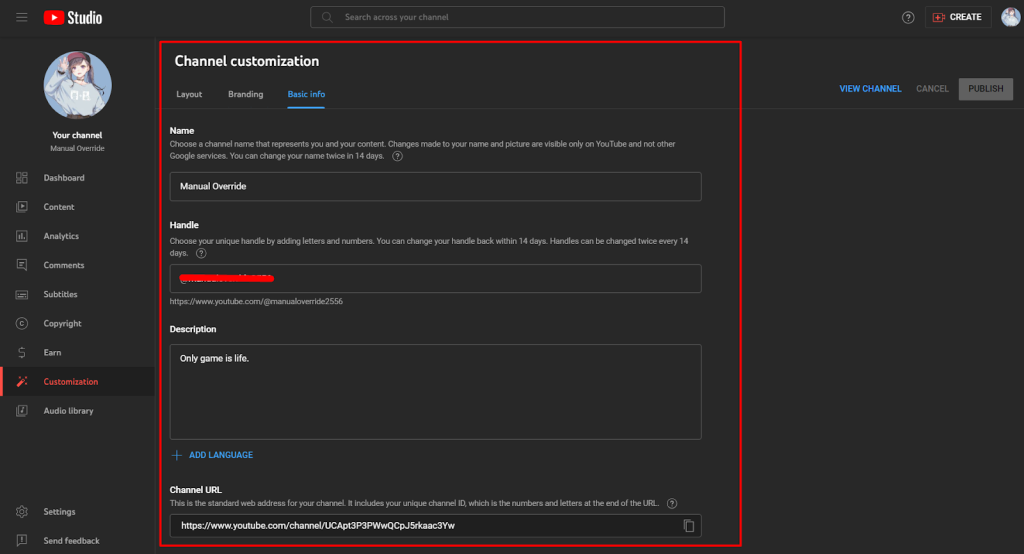Click the channel URL text field
Image resolution: width=1024 pixels, height=554 pixels.
[436, 525]
